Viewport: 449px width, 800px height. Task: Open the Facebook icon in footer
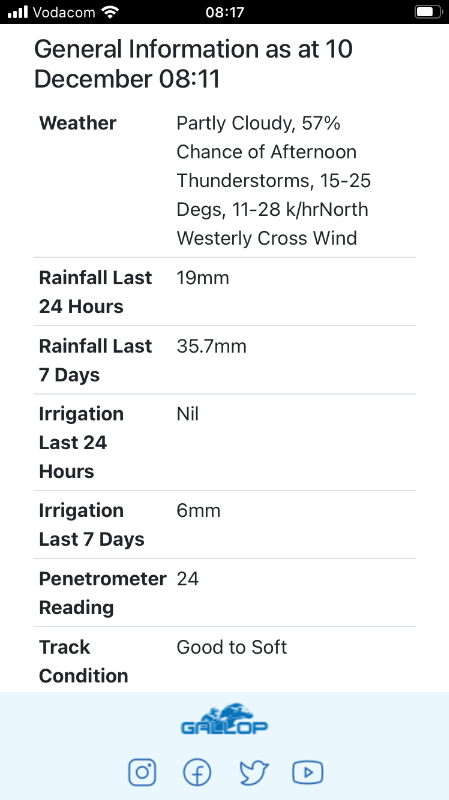pyautogui.click(x=197, y=772)
